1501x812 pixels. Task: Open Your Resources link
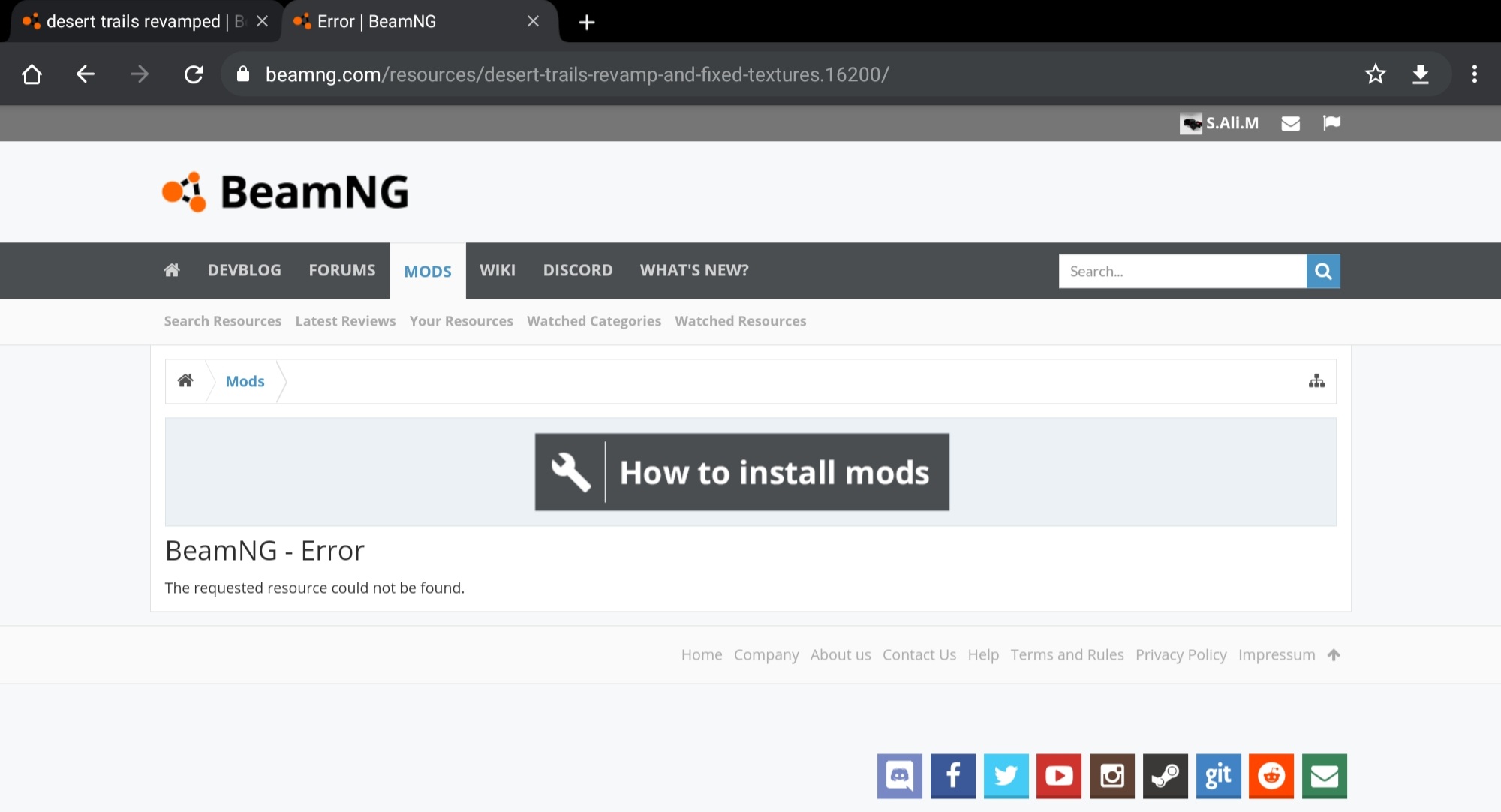tap(461, 321)
